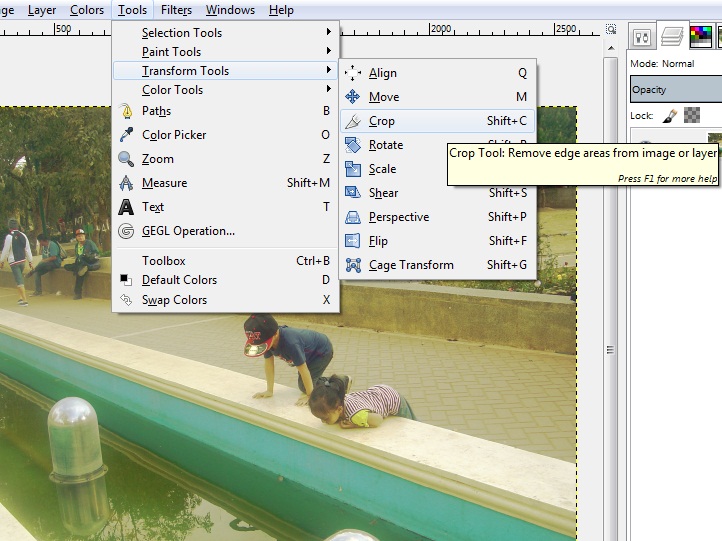Viewport: 722px width, 541px height.
Task: Open the Colors menu
Action: [x=87, y=10]
